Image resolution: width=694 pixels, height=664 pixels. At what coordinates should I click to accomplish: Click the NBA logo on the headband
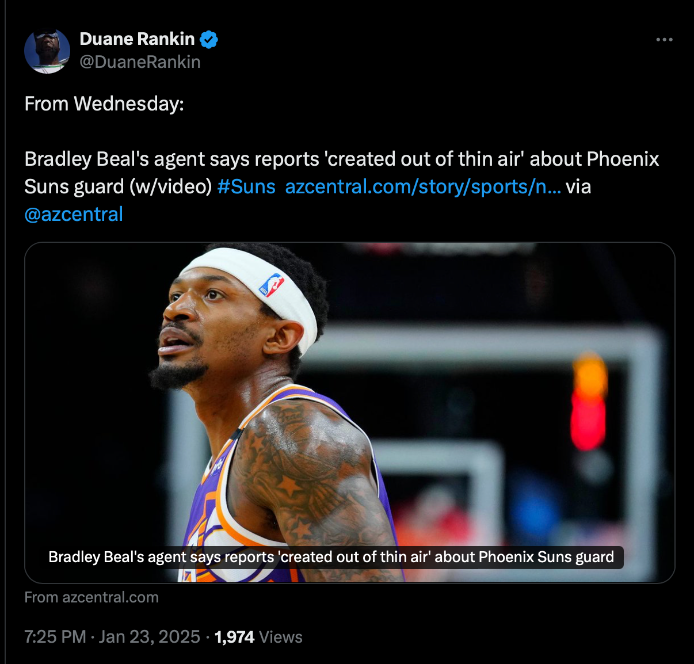pyautogui.click(x=271, y=285)
